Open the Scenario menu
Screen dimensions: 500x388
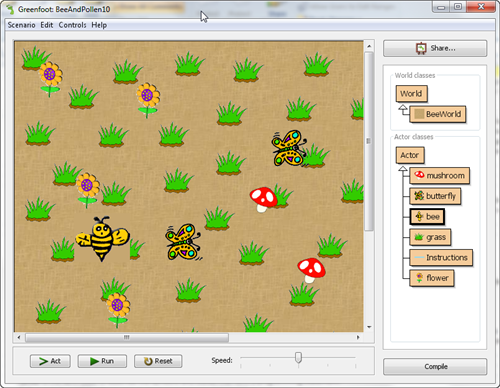coord(21,25)
